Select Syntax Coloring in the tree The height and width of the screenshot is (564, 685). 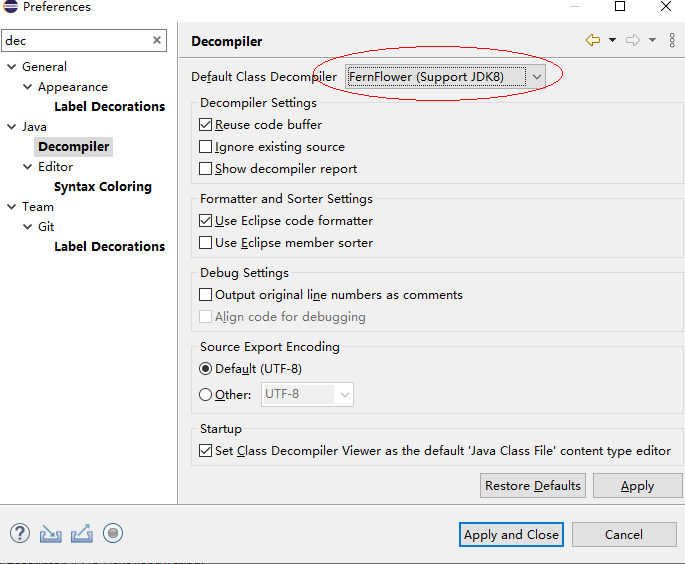point(103,187)
